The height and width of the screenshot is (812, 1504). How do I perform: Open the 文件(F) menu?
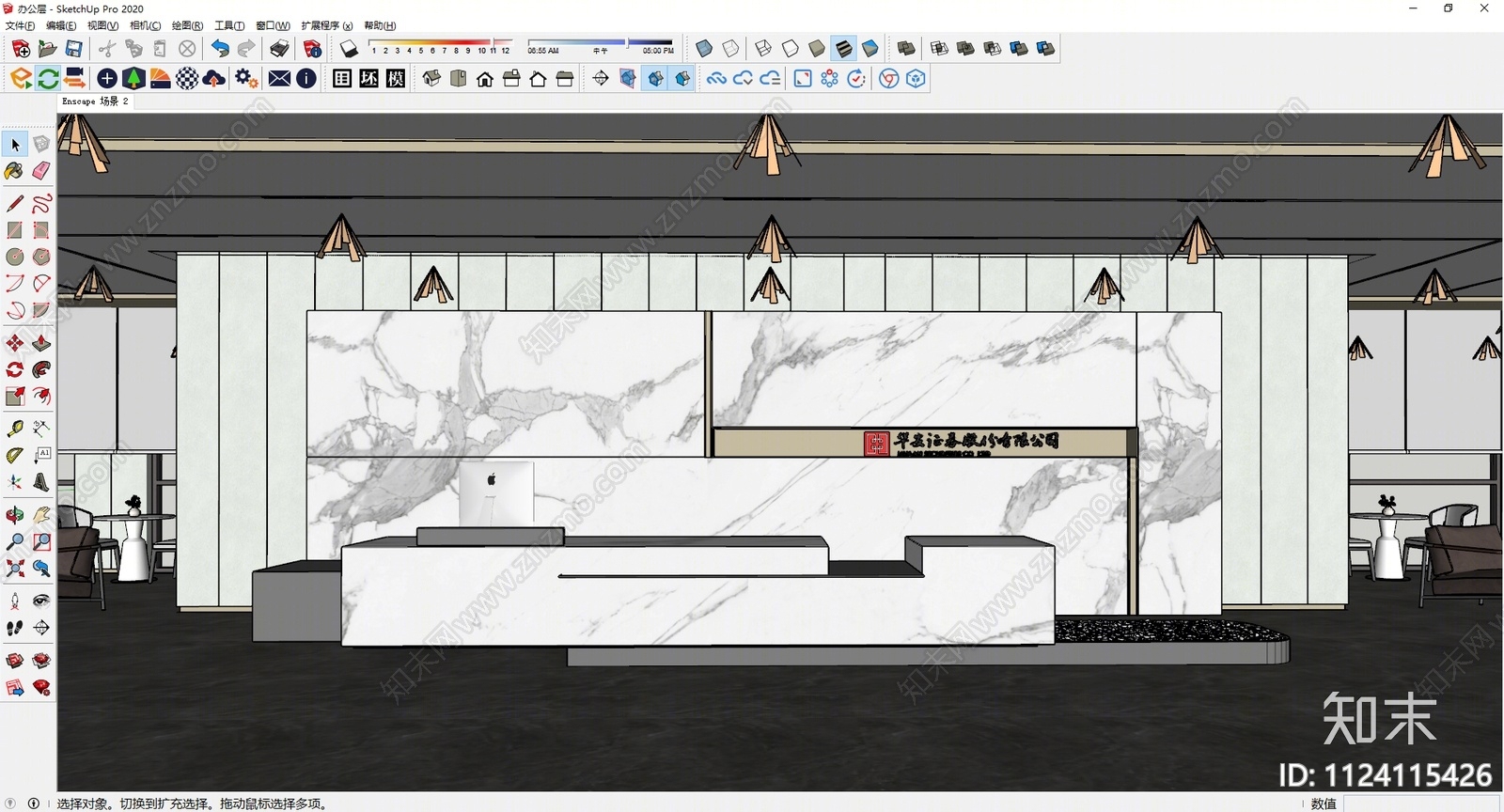pyautogui.click(x=20, y=25)
